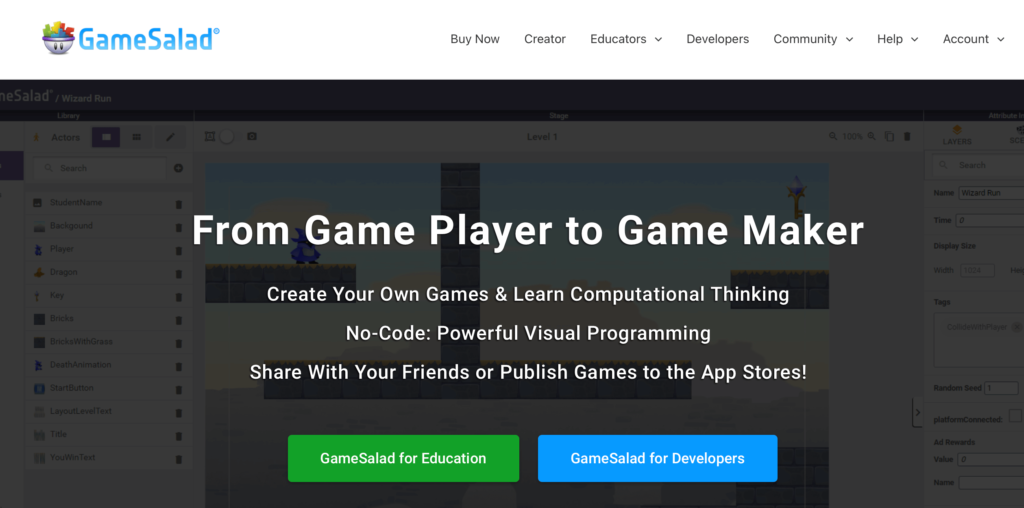The image size is (1024, 508).
Task: Open the Developers page
Action: click(x=717, y=39)
